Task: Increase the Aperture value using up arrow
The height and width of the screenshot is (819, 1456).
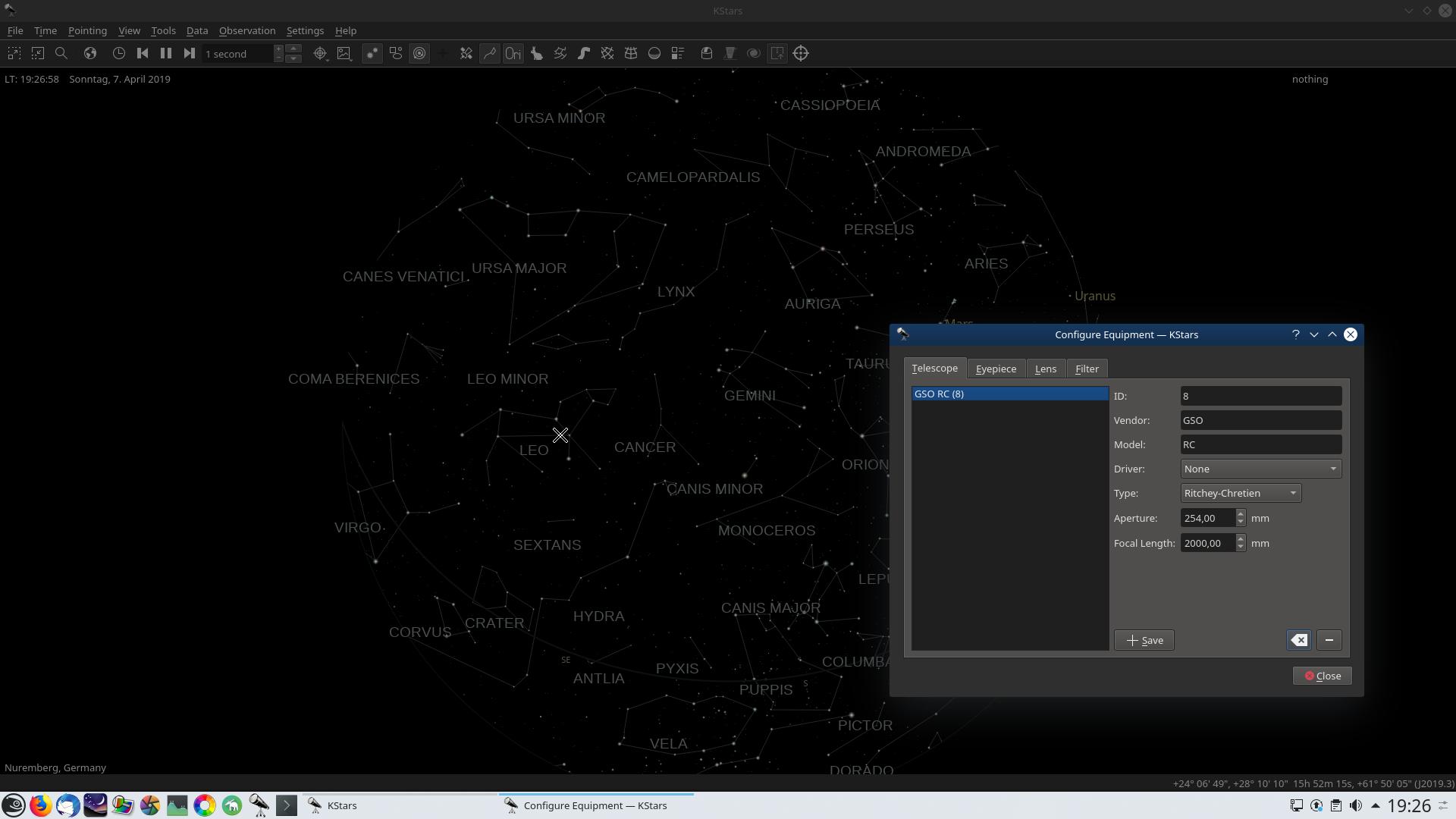Action: tap(1241, 513)
